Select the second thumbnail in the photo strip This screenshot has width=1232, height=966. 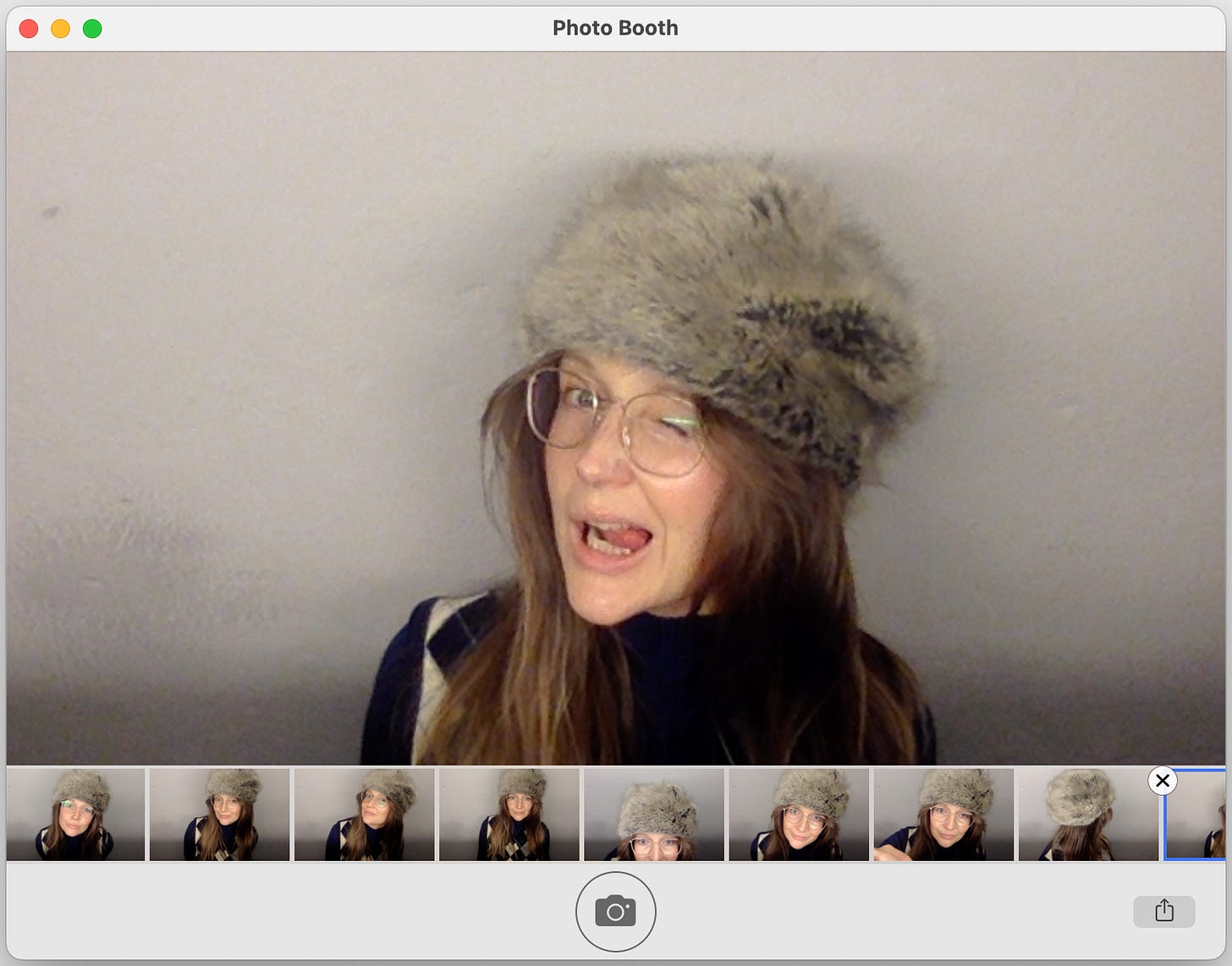(x=220, y=815)
